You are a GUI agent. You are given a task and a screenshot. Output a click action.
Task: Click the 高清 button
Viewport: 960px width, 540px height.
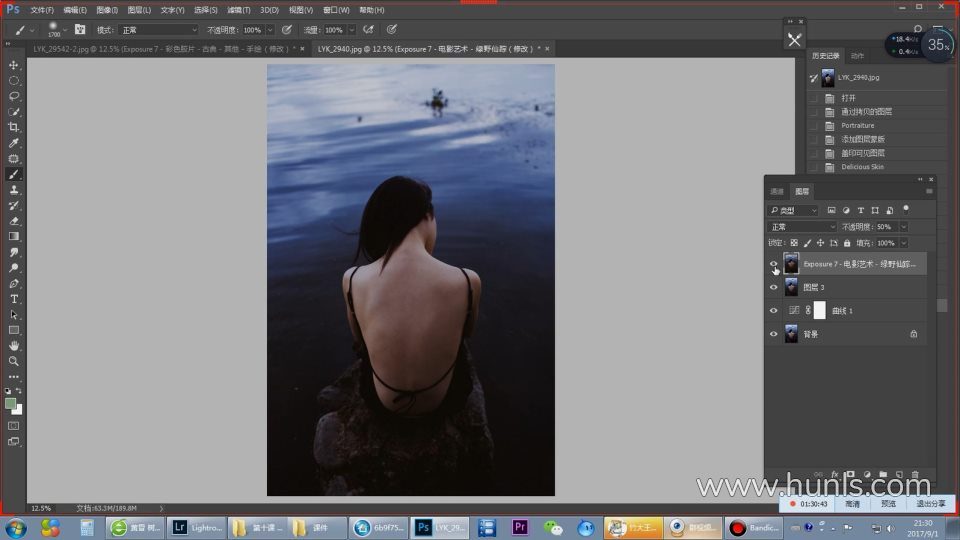pyautogui.click(x=852, y=504)
